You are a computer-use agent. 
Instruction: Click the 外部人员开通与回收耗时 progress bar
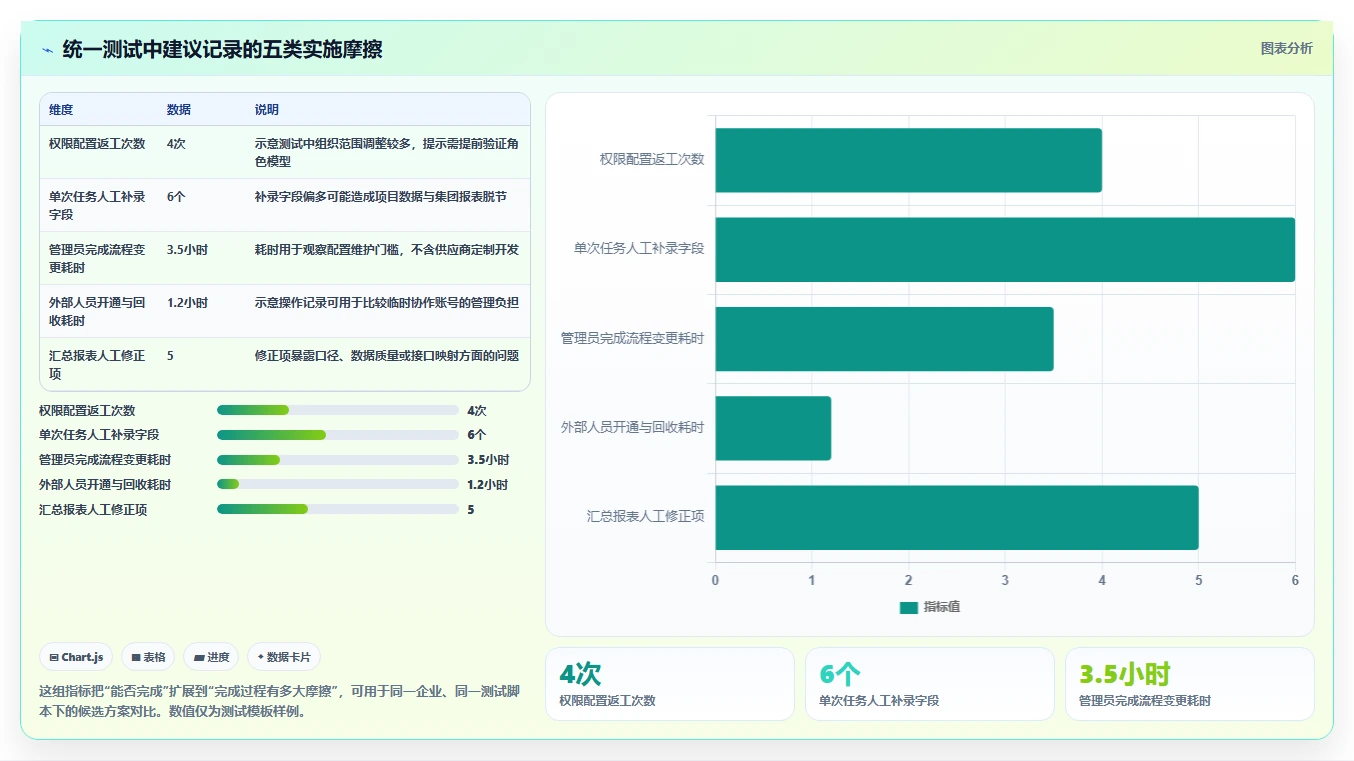[x=338, y=485]
